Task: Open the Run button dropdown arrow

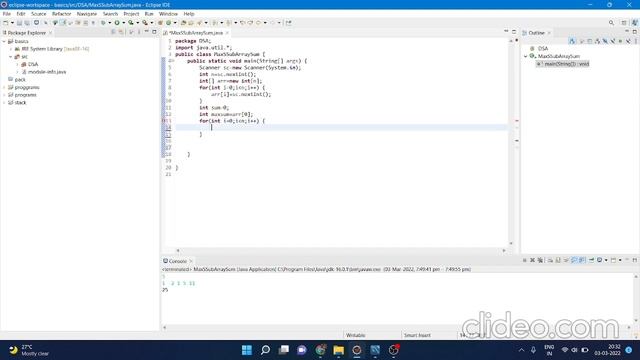Action: [x=123, y=23]
